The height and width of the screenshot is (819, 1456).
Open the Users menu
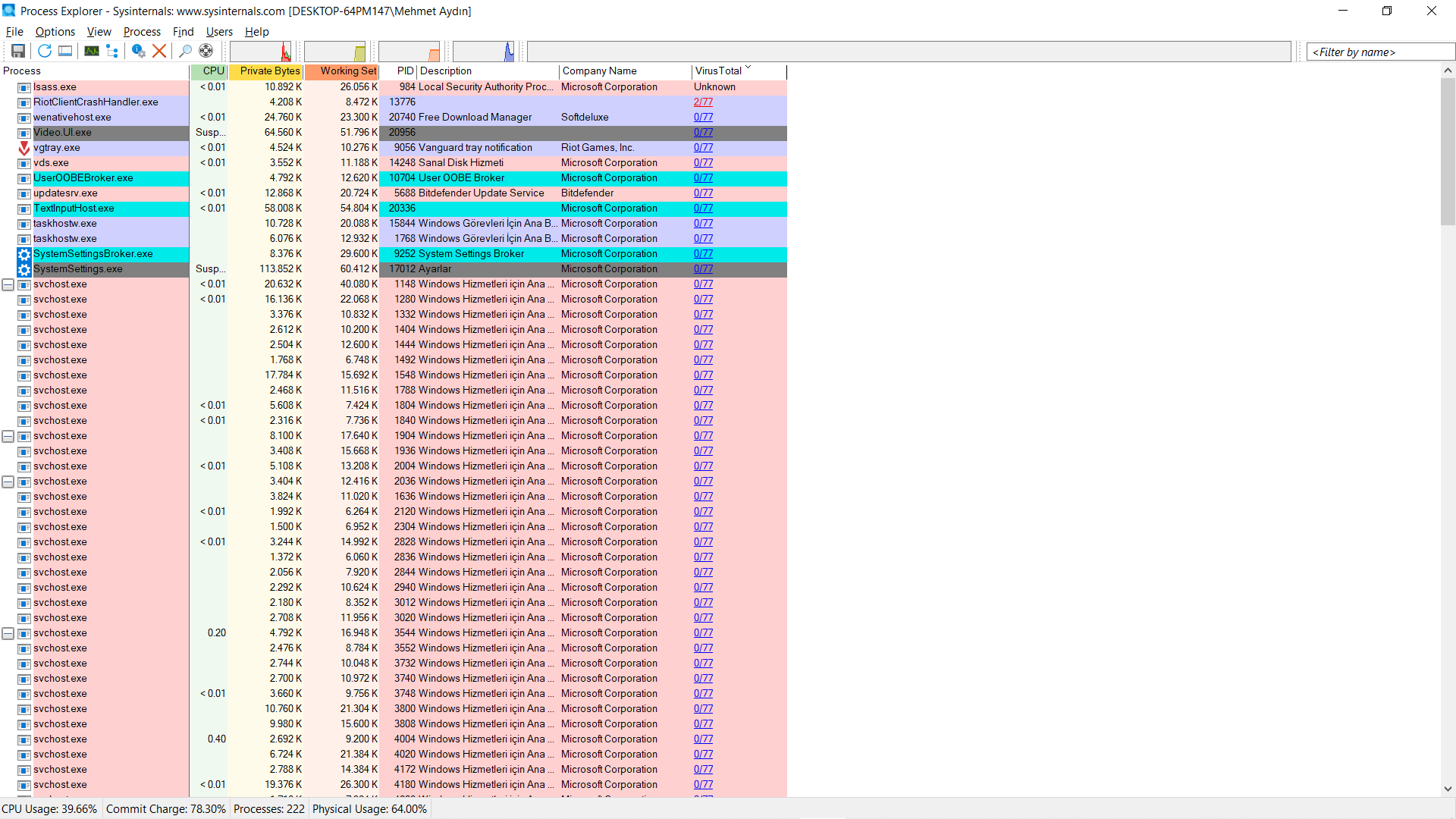pyautogui.click(x=219, y=32)
